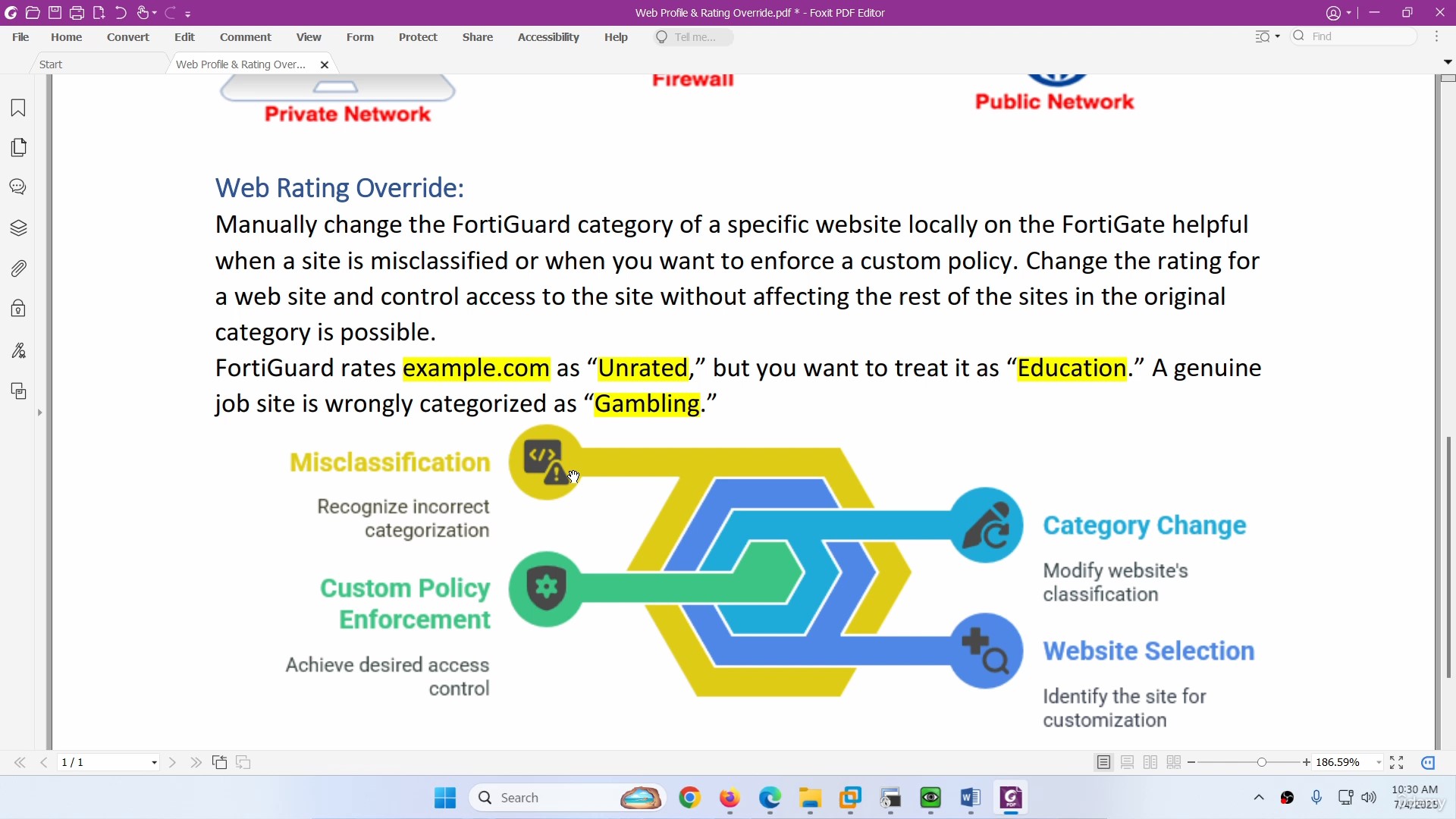The width and height of the screenshot is (1456, 819).
Task: Click zoom out minus button
Action: pyautogui.click(x=1191, y=762)
